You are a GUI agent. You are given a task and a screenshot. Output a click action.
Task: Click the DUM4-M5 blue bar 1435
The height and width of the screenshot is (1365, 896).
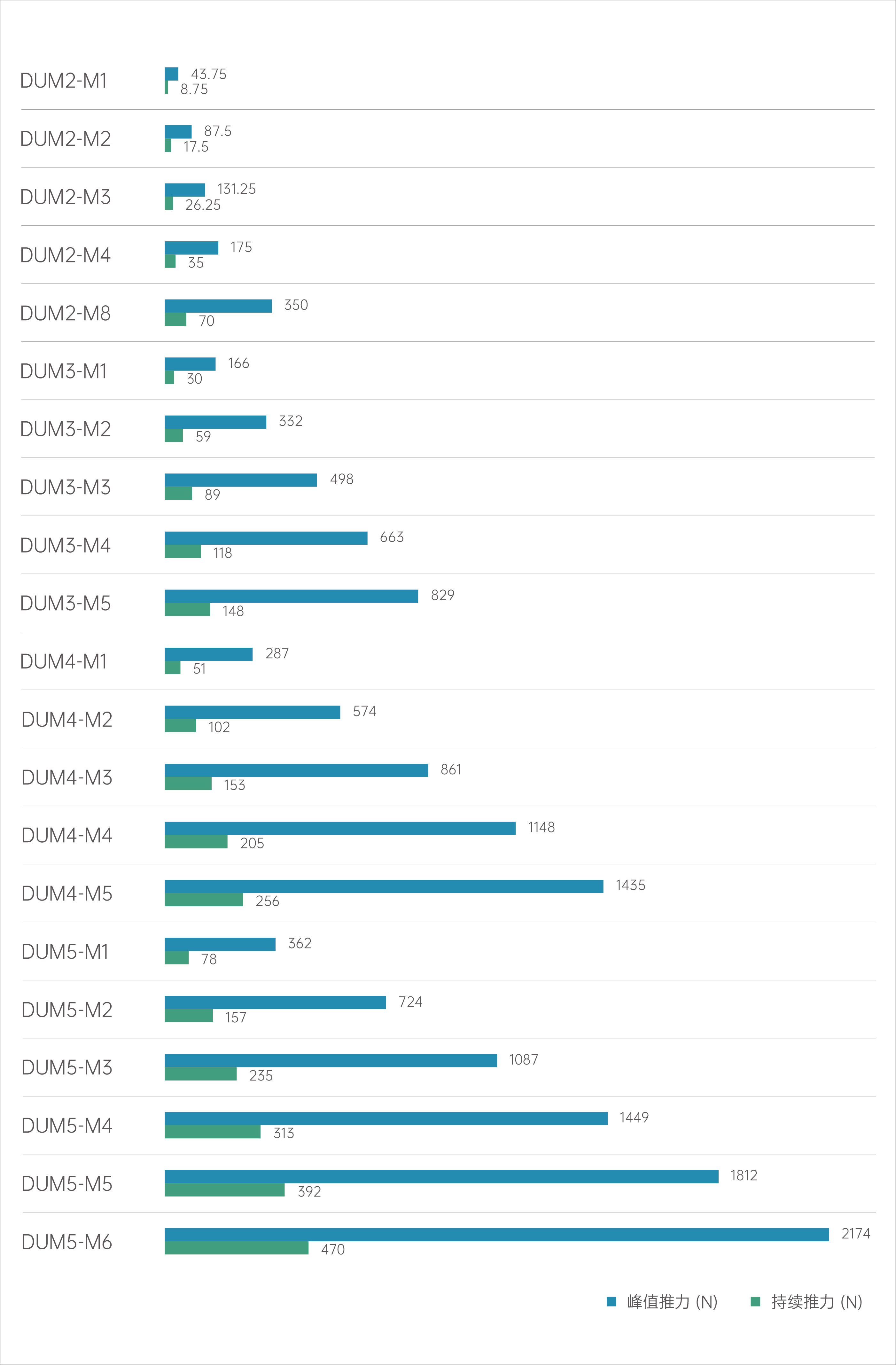point(384,886)
